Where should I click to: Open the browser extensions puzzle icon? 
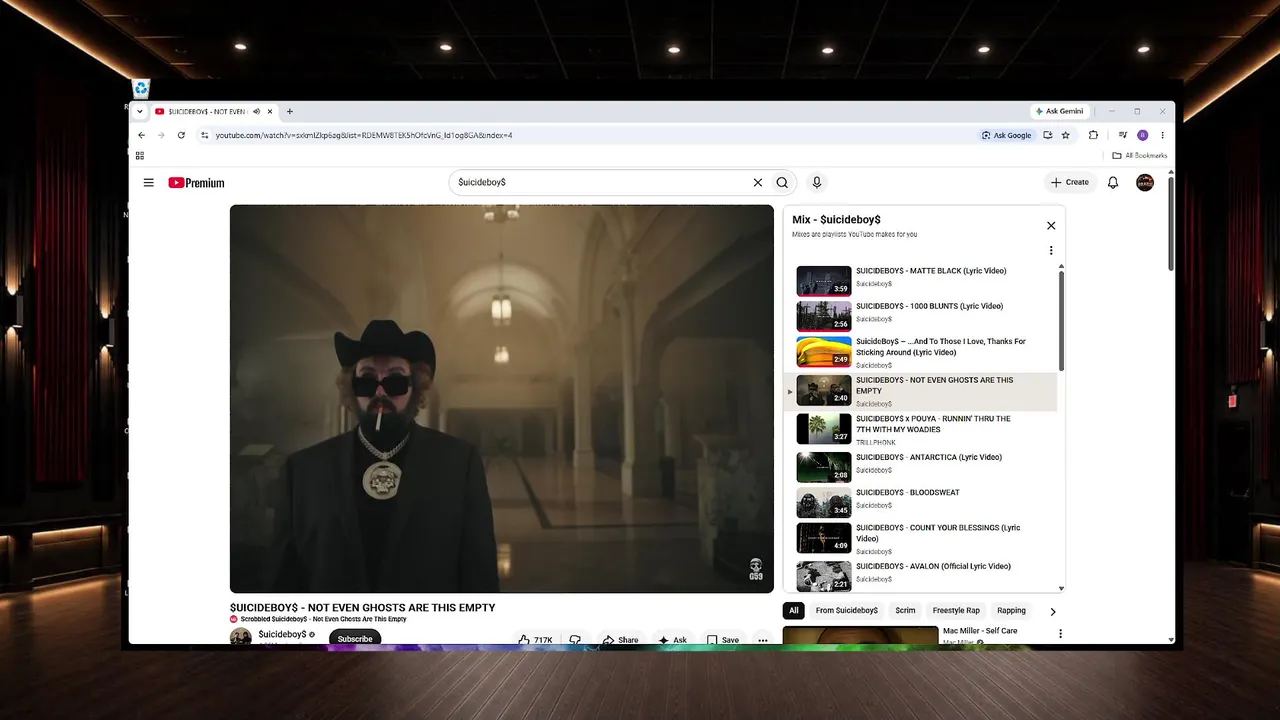1093,135
